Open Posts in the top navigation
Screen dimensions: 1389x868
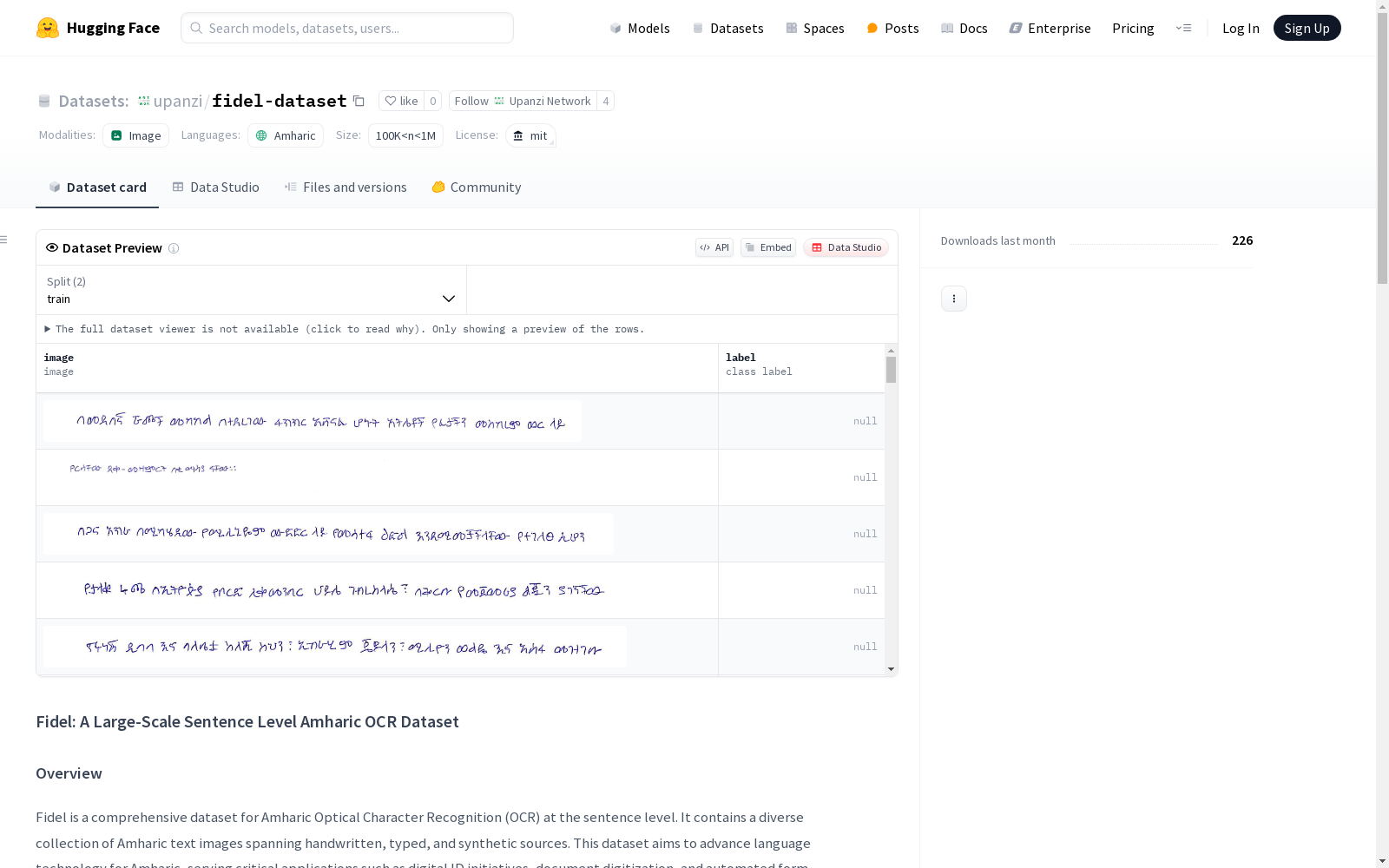(893, 28)
